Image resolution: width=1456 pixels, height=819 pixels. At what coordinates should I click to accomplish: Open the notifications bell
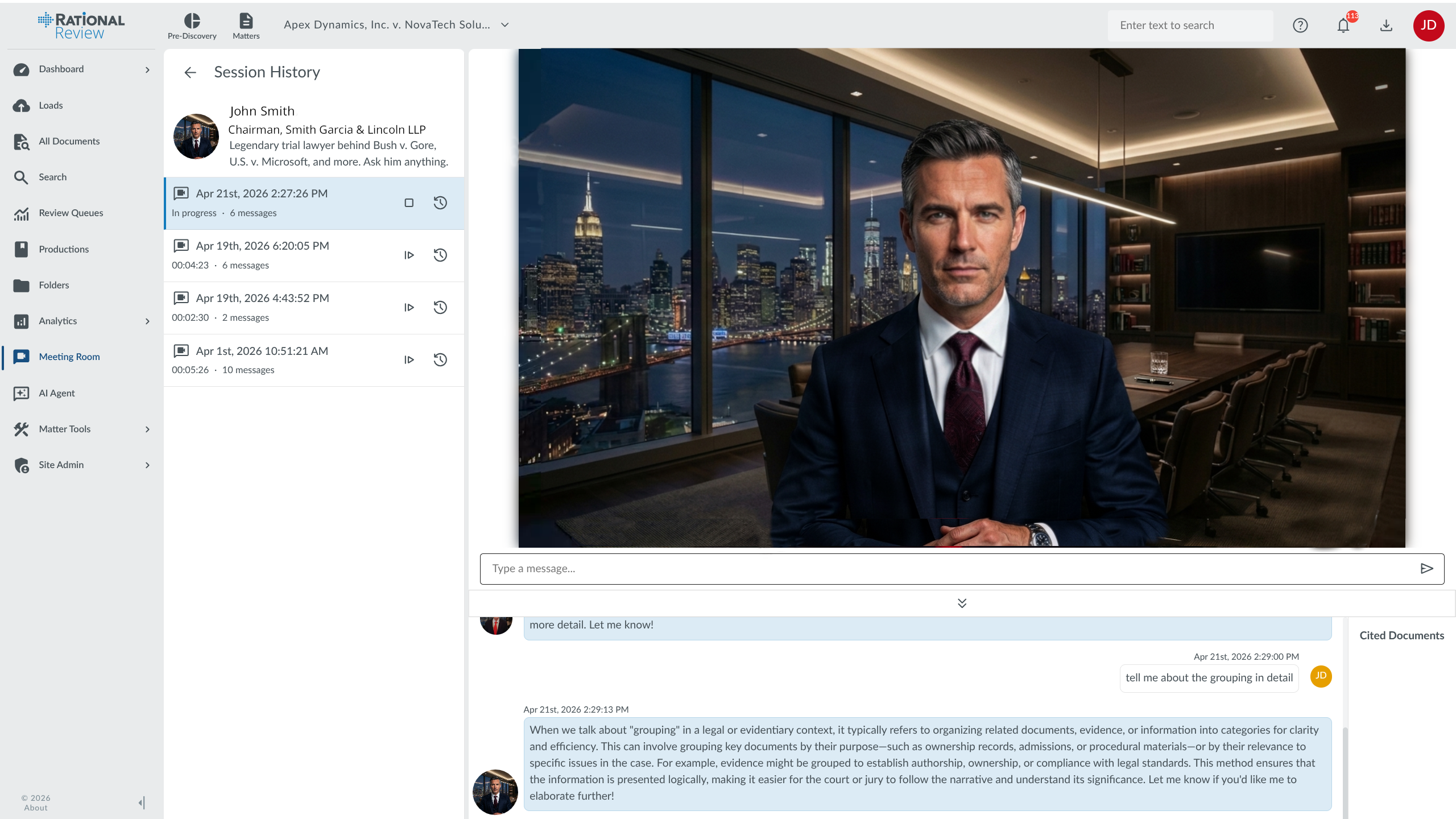pos(1343,26)
